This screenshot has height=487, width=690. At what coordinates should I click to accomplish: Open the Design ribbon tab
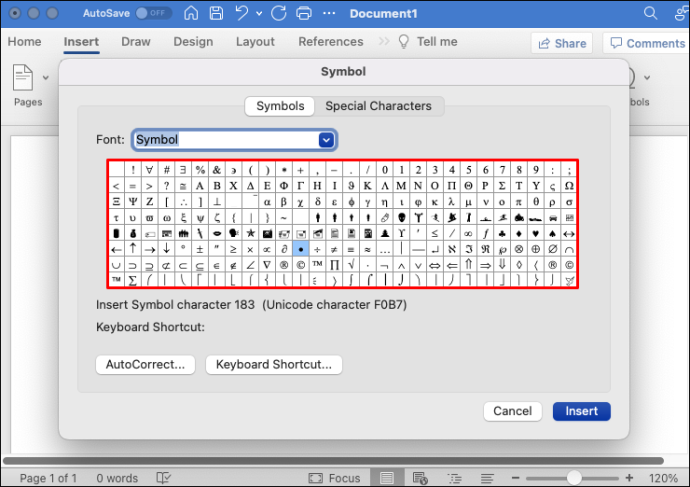[x=193, y=42]
